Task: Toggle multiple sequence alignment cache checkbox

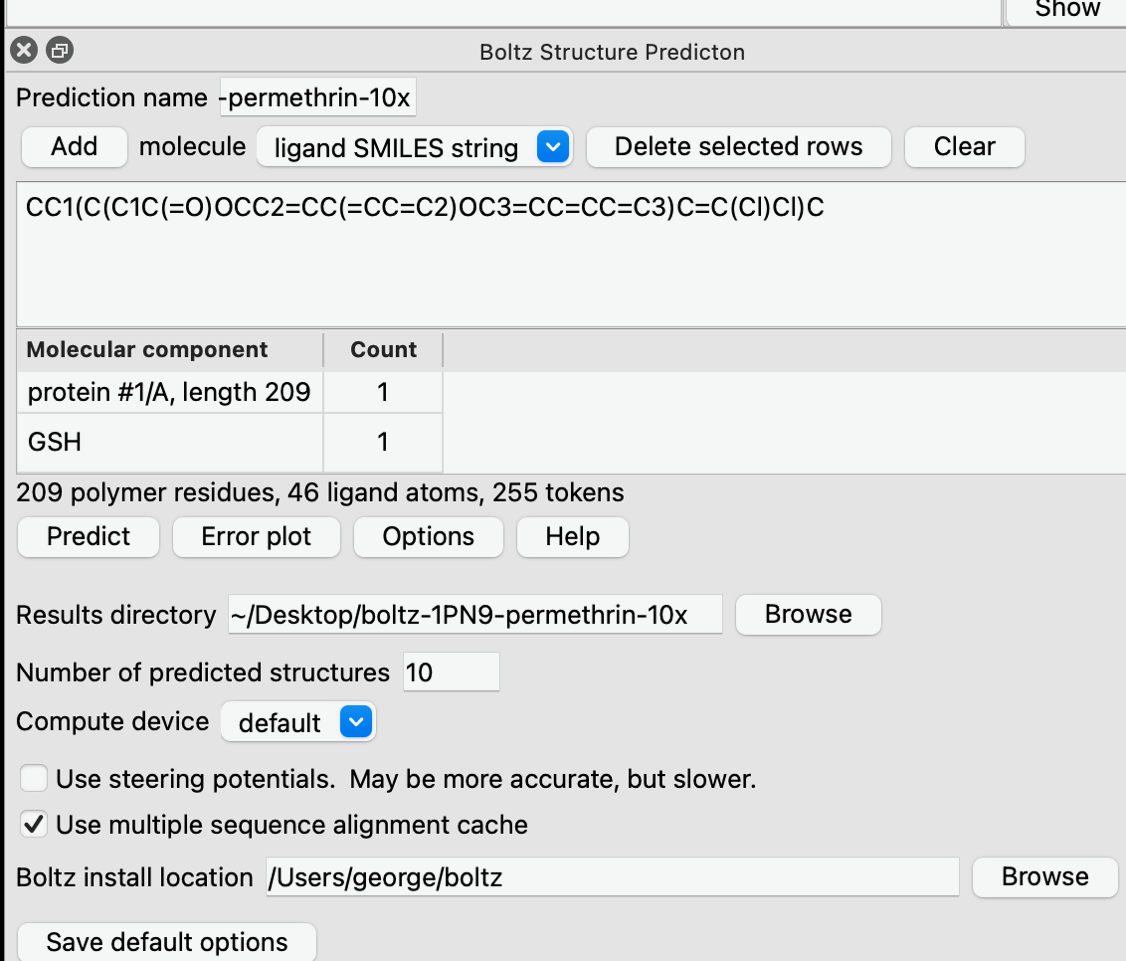Action: tap(34, 825)
